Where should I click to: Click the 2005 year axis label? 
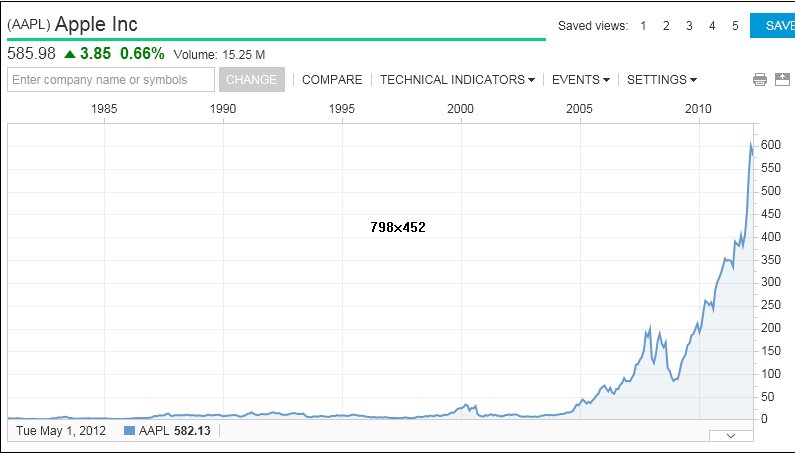click(580, 109)
